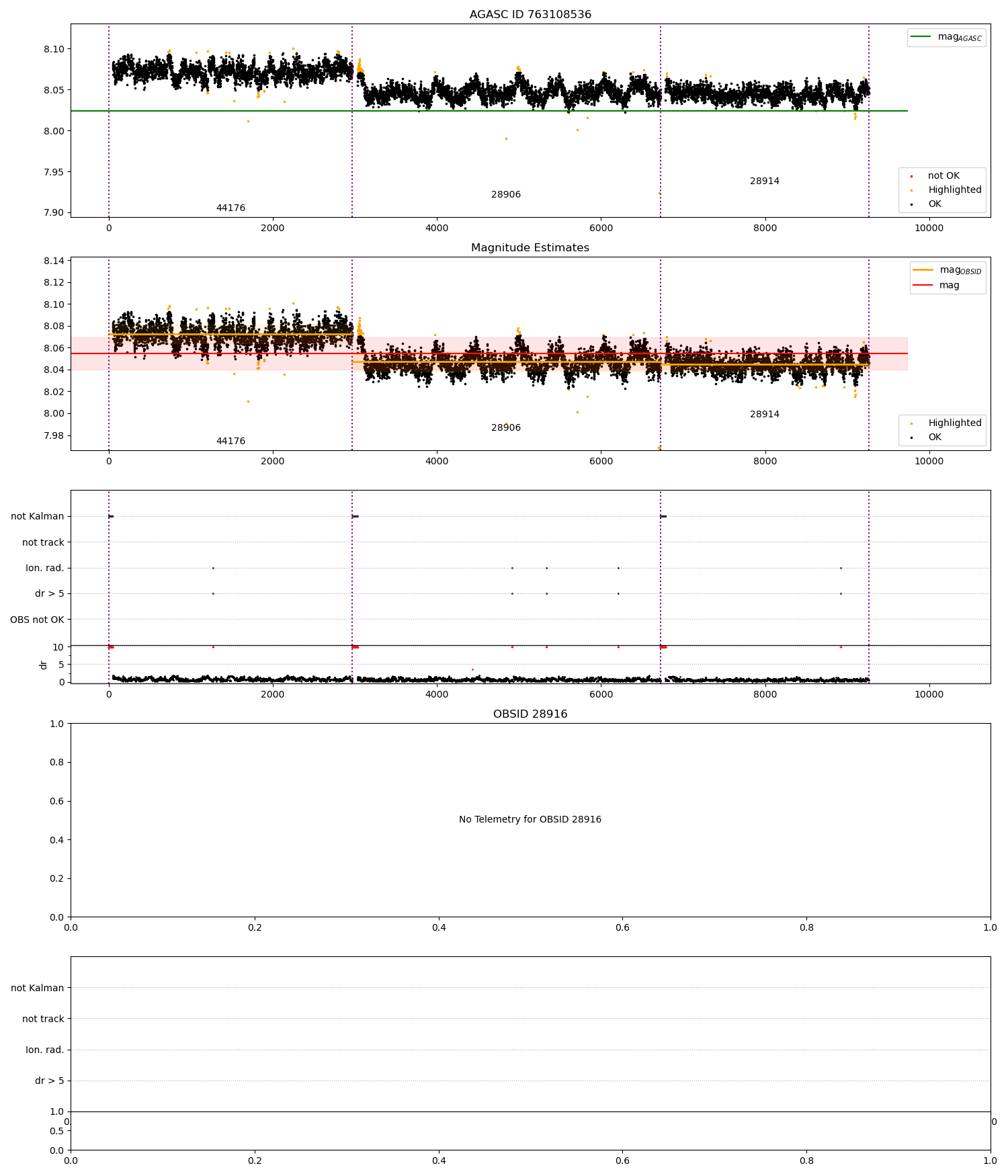Click the "7.95" y-axis tick label

[55, 172]
